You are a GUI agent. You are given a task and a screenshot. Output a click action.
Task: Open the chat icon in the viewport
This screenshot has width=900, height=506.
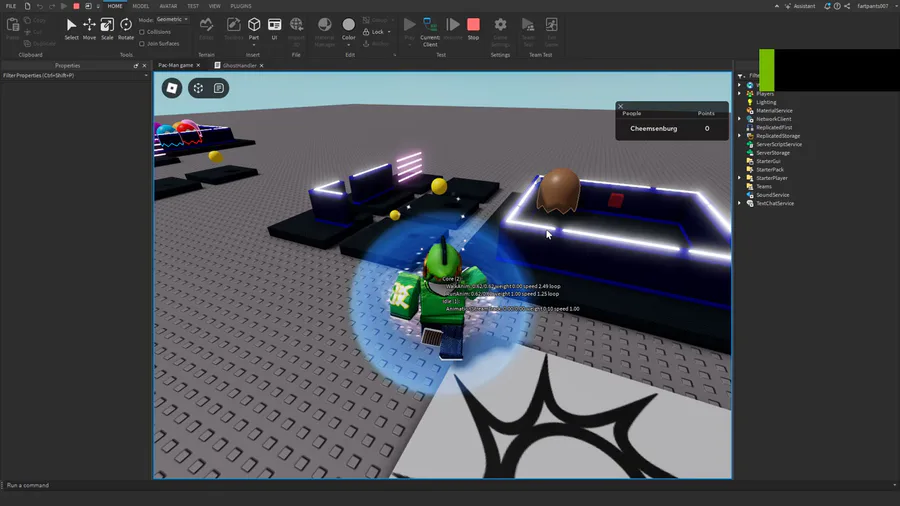coord(219,88)
